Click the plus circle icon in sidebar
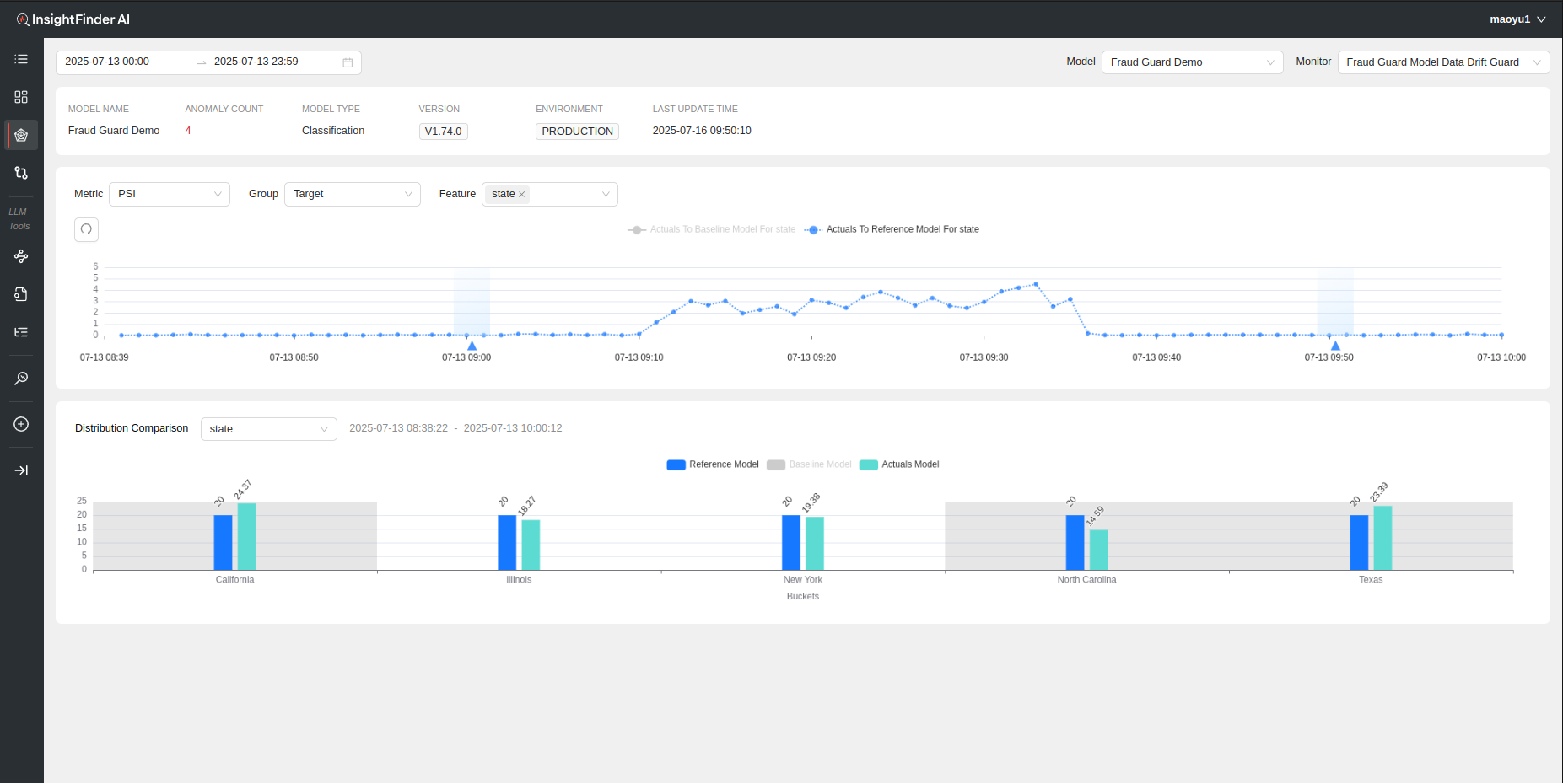 pos(21,424)
